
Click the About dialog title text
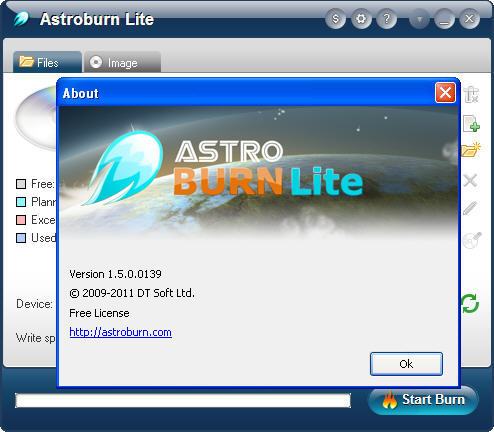81,93
